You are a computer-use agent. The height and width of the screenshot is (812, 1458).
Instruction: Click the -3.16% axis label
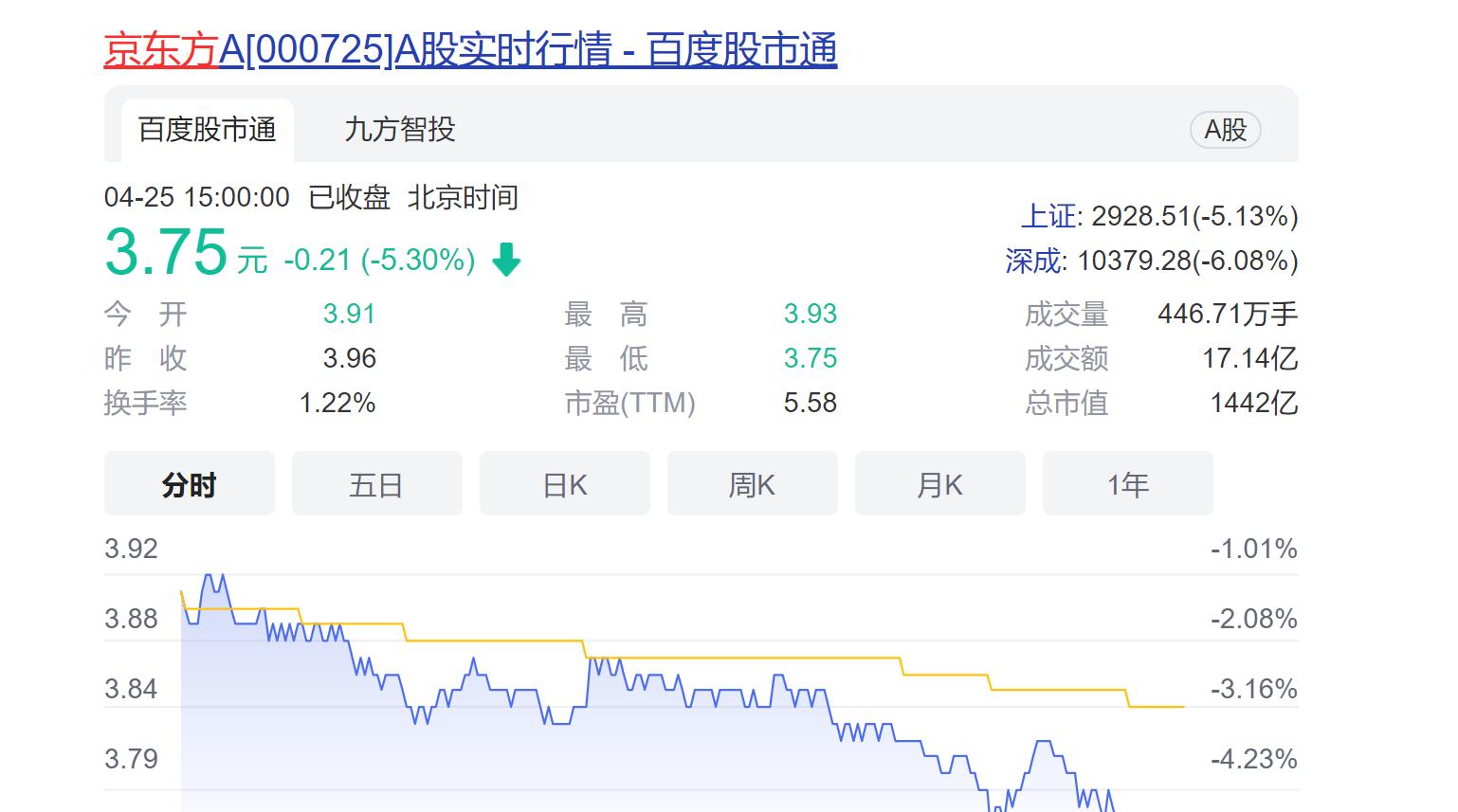(x=1253, y=689)
